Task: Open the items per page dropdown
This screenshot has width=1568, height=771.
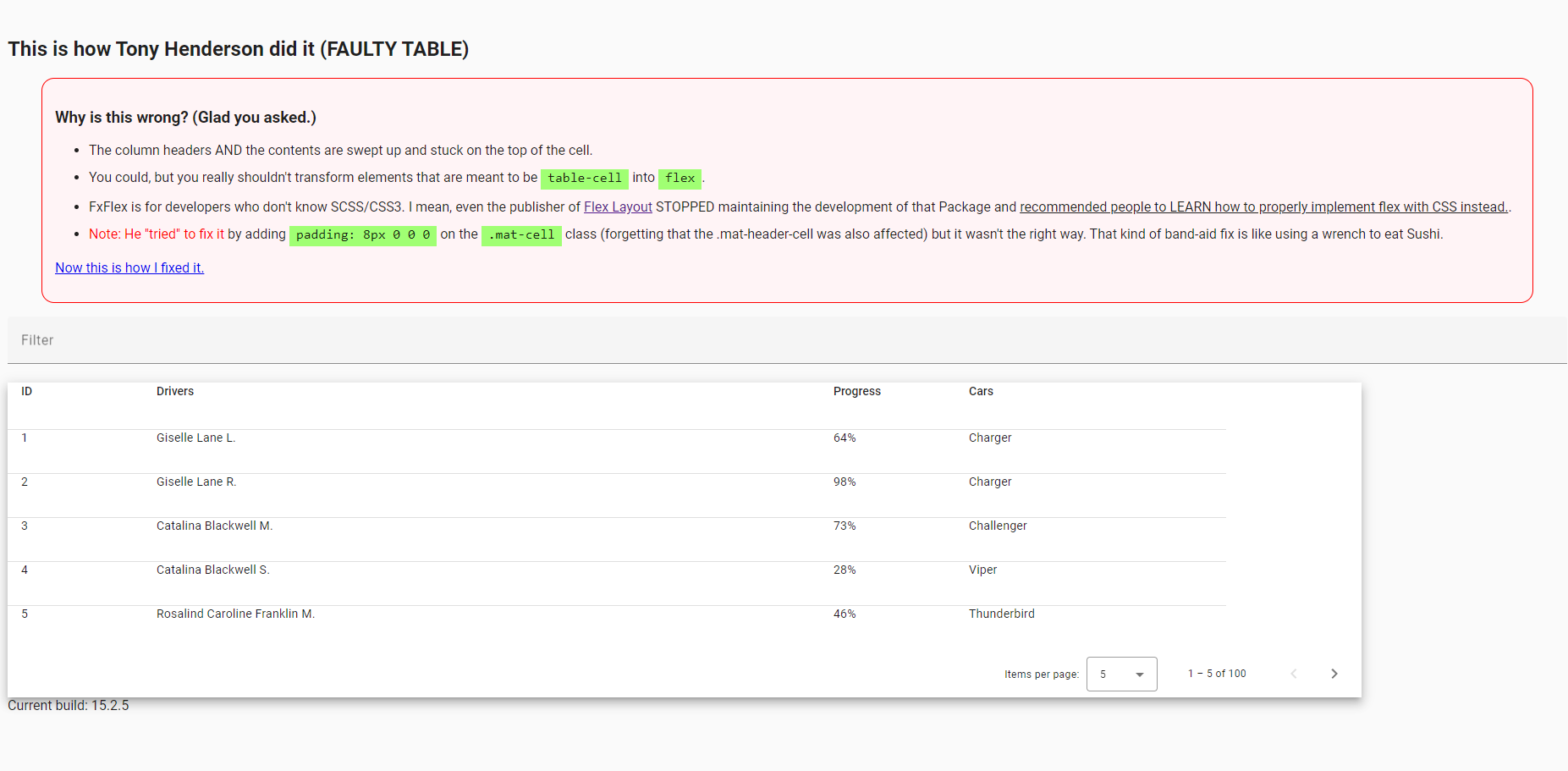Action: [1121, 675]
